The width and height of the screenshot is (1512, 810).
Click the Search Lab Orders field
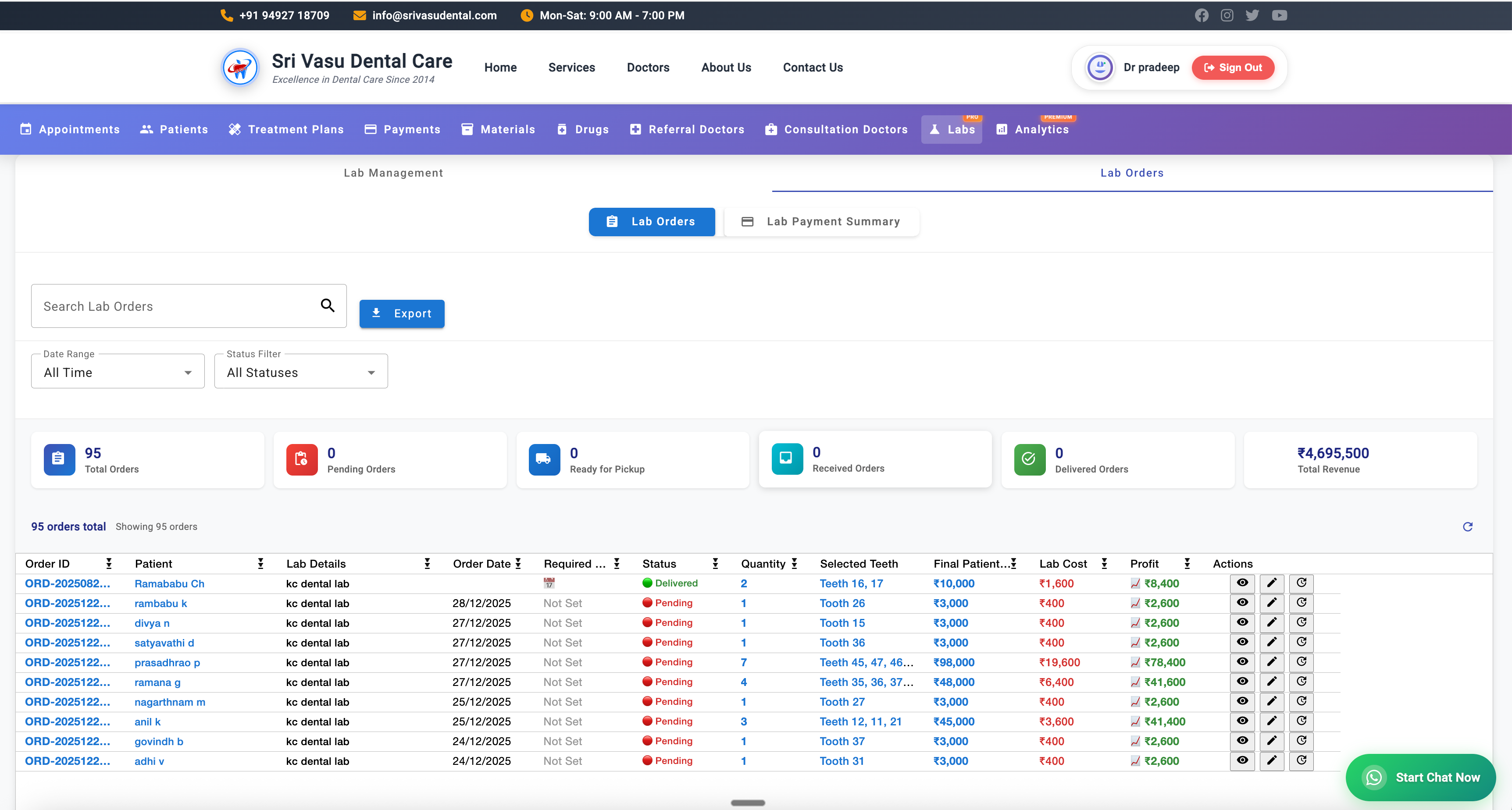(176, 306)
